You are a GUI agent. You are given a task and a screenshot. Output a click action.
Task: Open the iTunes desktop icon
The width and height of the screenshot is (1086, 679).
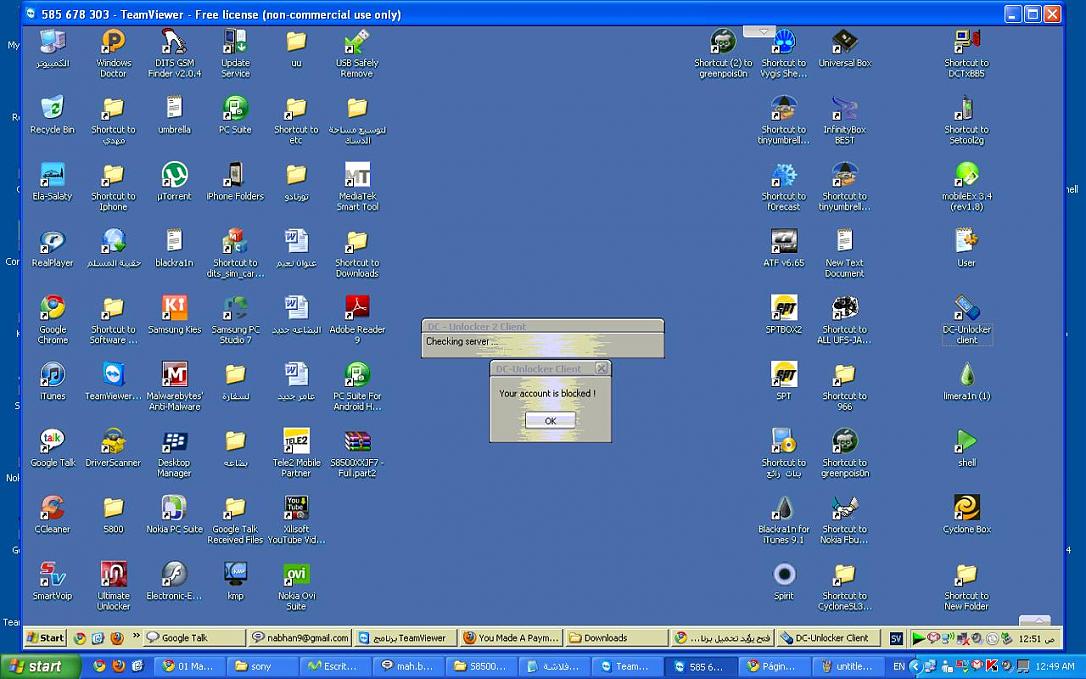coord(52,376)
